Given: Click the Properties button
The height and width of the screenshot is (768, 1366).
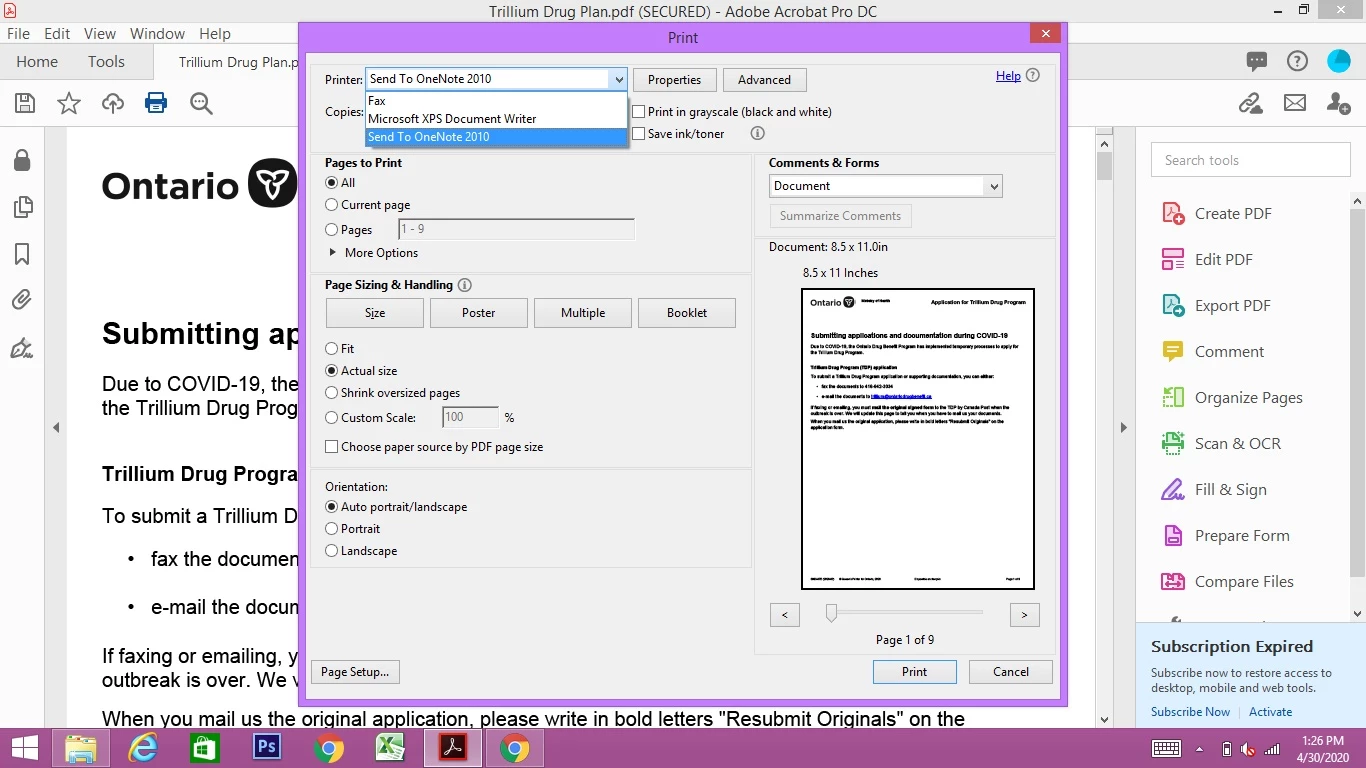Looking at the screenshot, I should point(674,80).
